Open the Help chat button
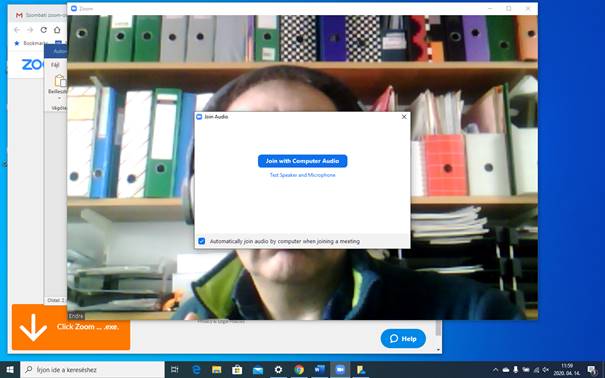 coord(403,339)
